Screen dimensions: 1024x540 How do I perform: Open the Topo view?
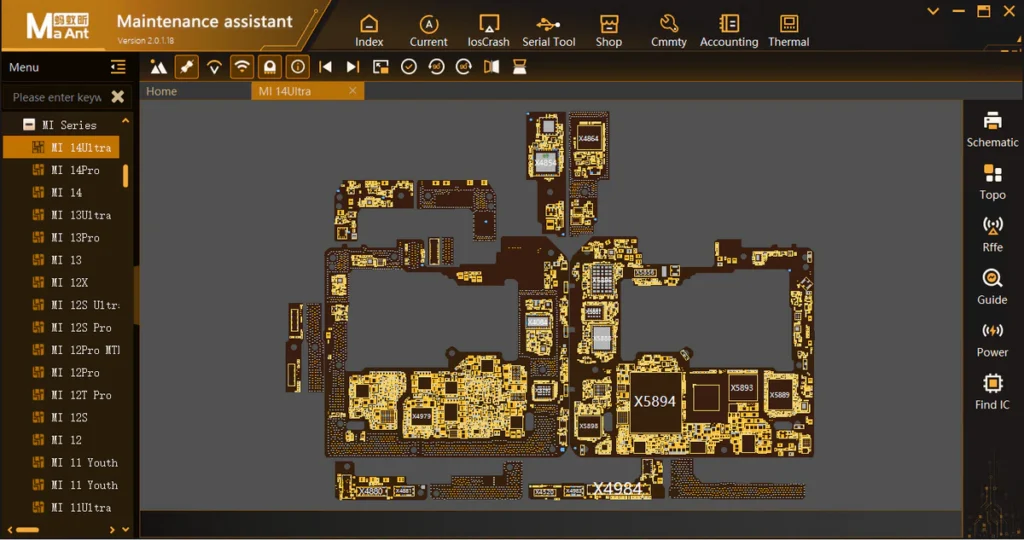pyautogui.click(x=992, y=182)
